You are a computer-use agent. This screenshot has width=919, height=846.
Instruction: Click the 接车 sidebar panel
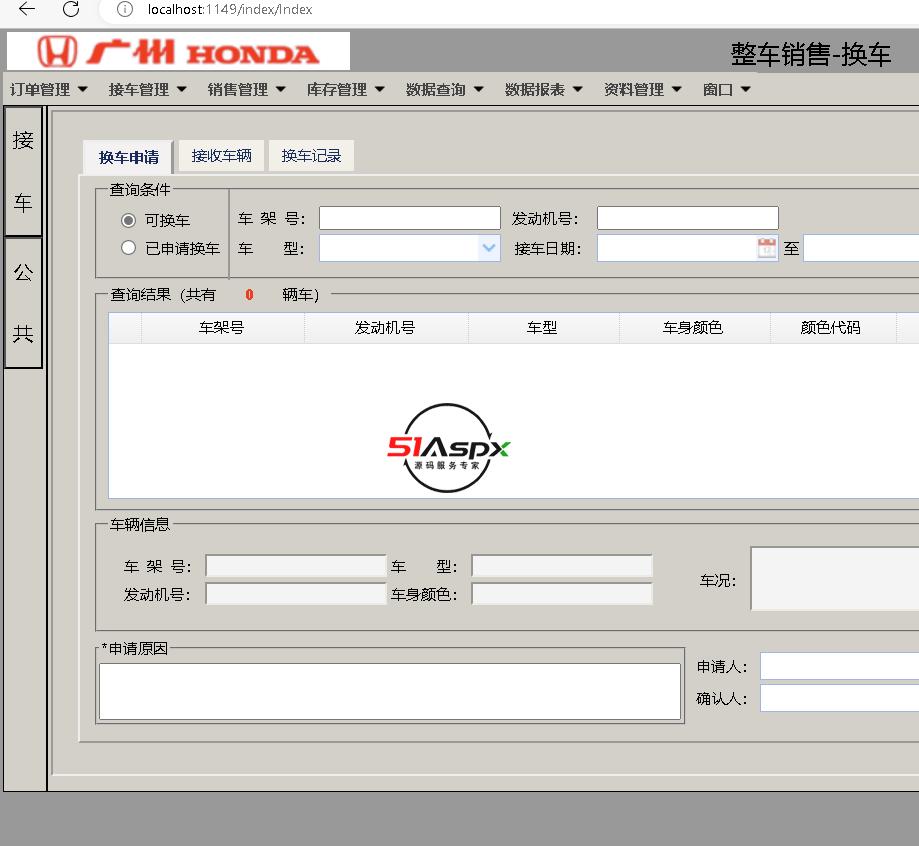click(23, 171)
